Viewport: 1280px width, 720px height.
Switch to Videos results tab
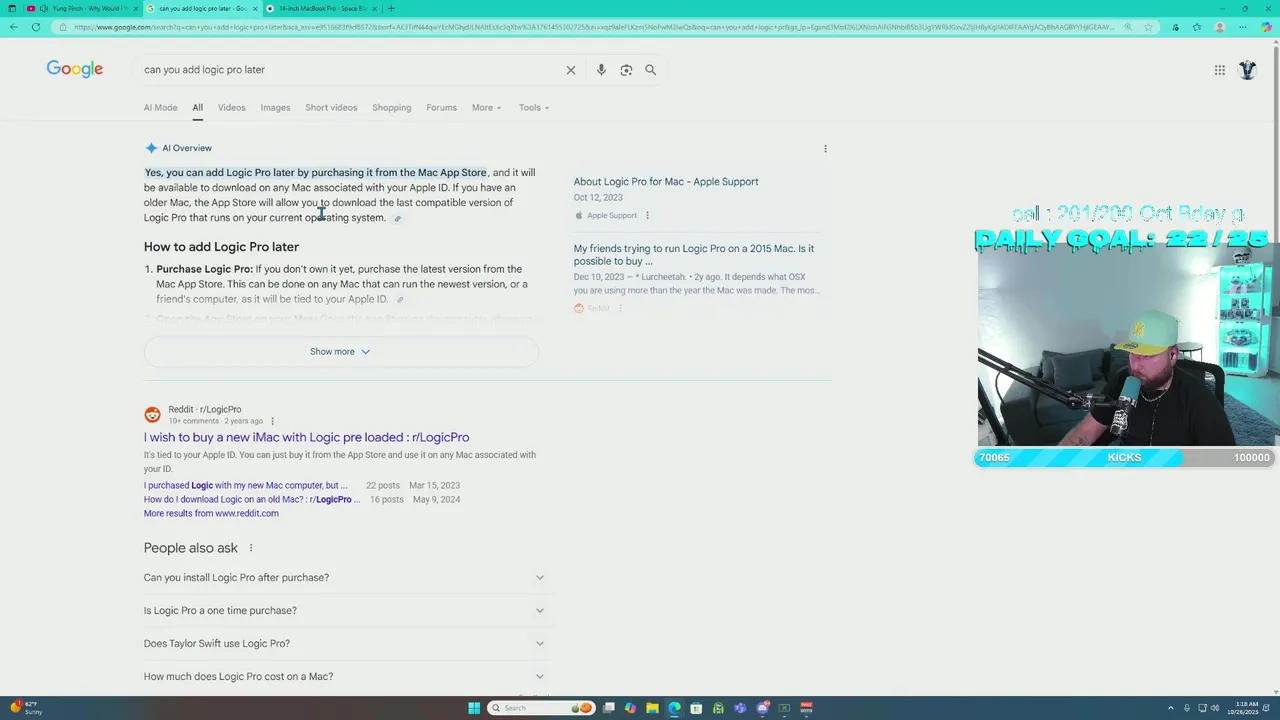tap(231, 108)
